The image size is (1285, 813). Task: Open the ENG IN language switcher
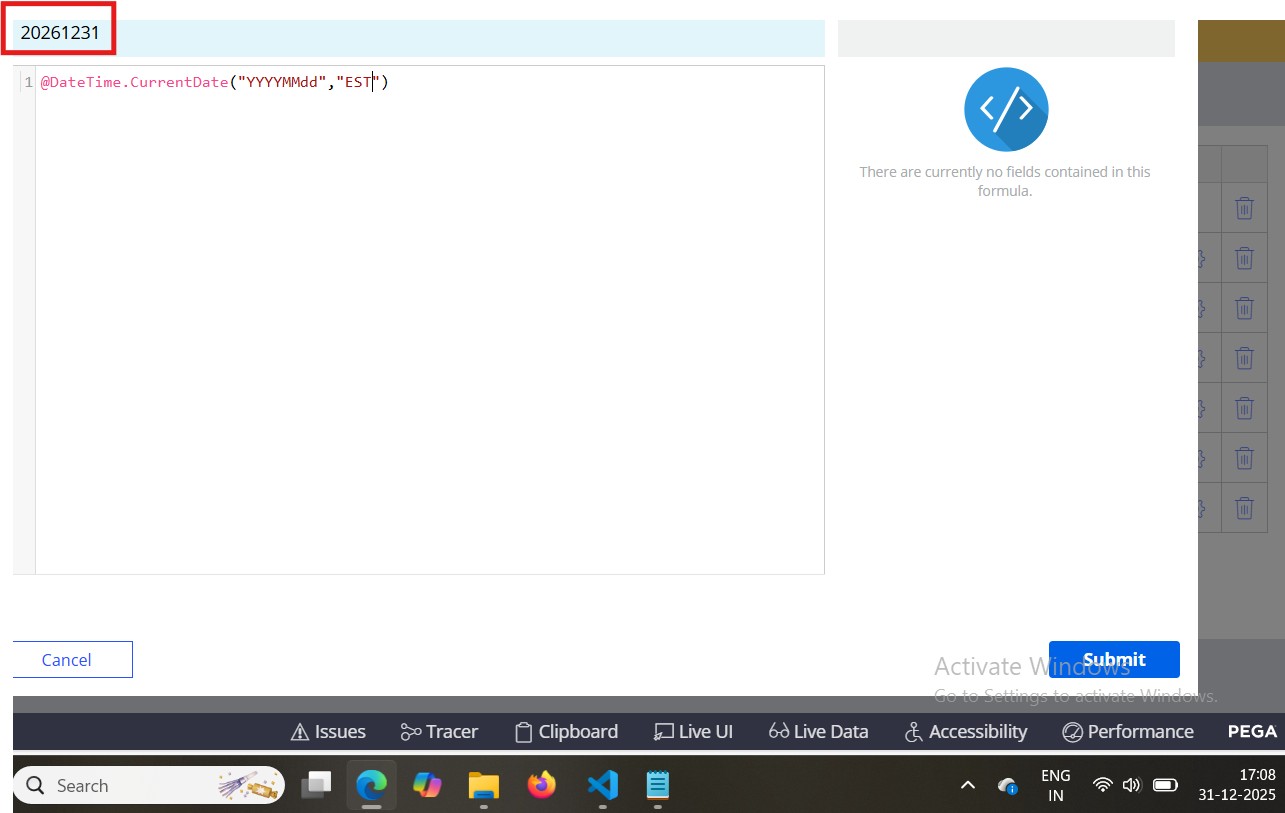1055,785
